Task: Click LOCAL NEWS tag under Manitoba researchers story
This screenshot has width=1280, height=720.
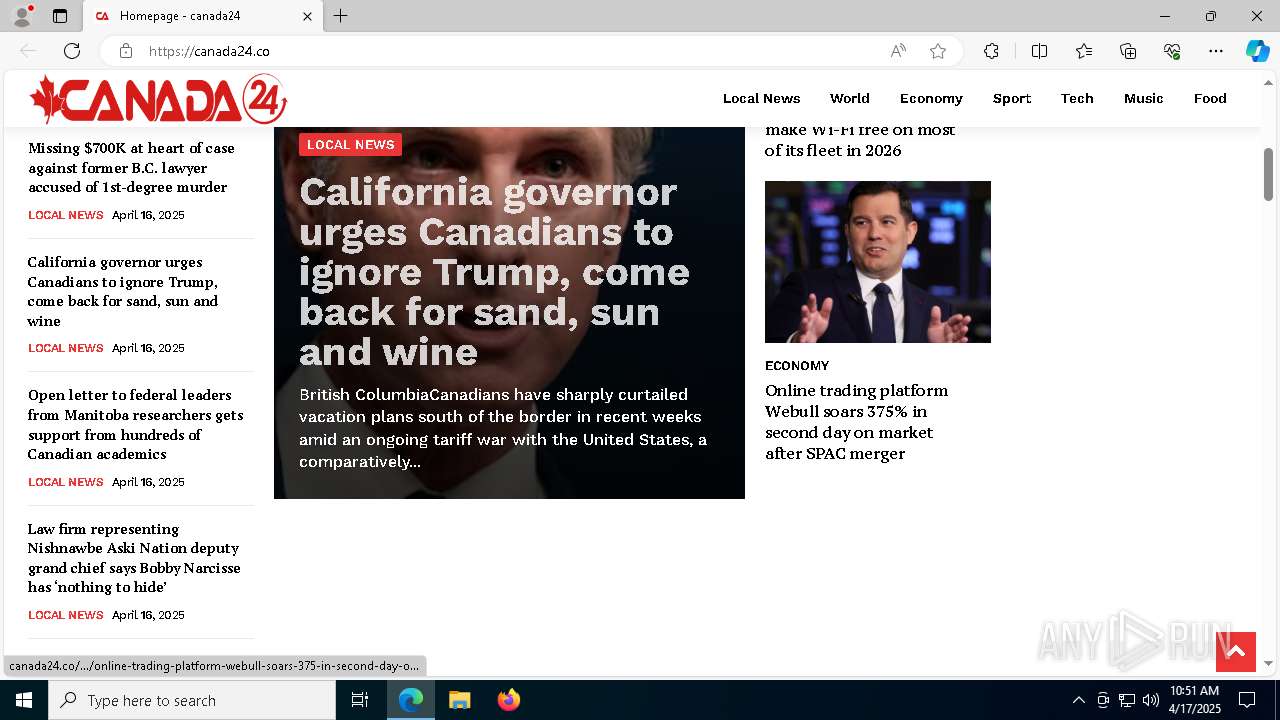Action: coord(65,482)
